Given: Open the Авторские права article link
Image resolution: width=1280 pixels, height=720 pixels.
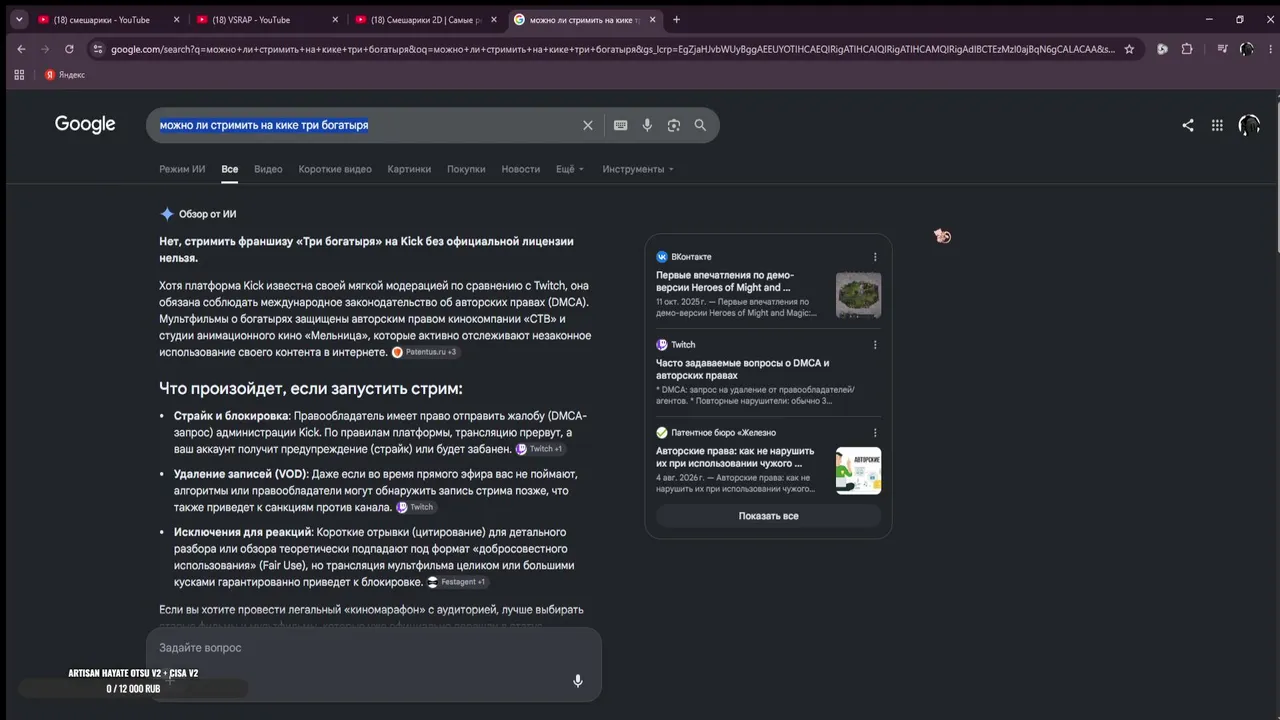Looking at the screenshot, I should click(x=735, y=457).
